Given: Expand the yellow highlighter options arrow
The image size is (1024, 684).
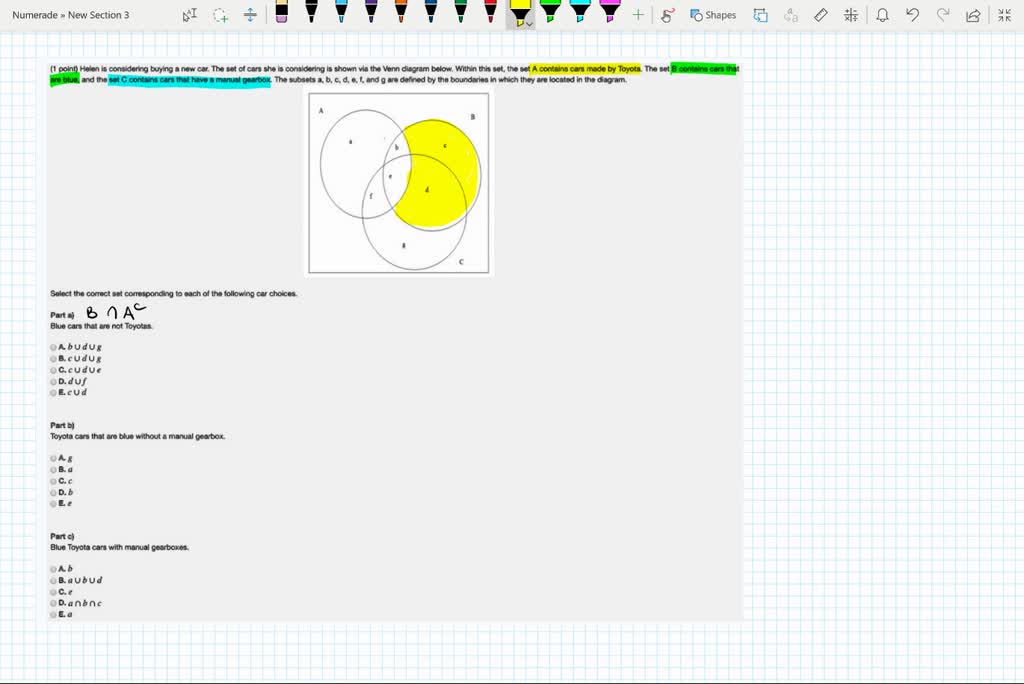Looking at the screenshot, I should pyautogui.click(x=529, y=24).
